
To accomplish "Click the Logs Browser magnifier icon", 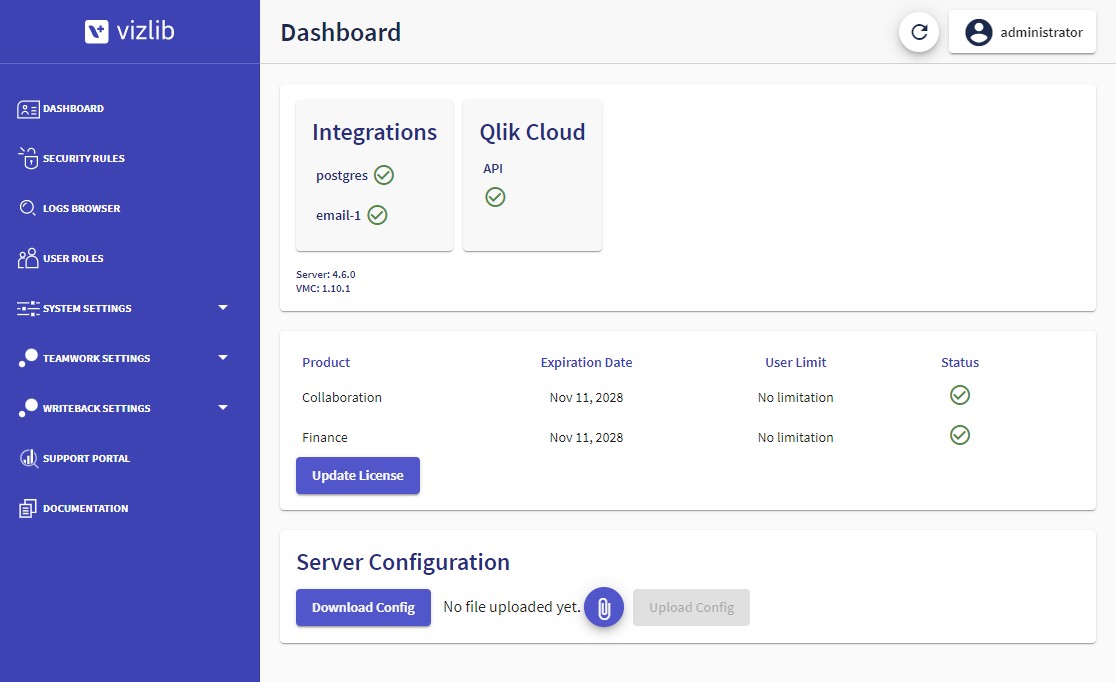I will tap(28, 208).
